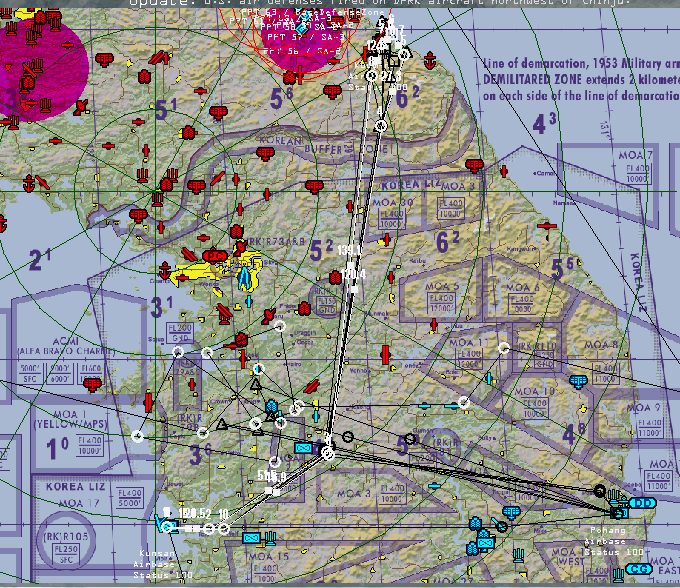
Task: Click the KOREAN BUFFER ZONE text
Action: click(x=323, y=146)
